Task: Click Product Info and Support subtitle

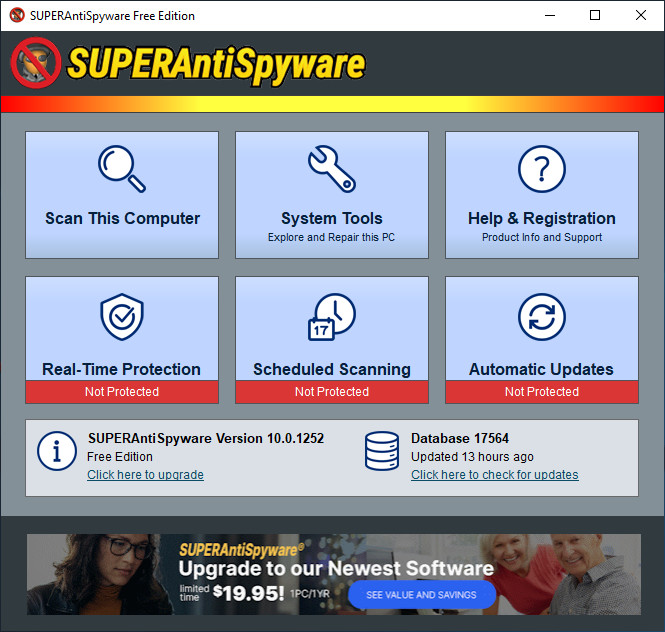Action: (542, 237)
